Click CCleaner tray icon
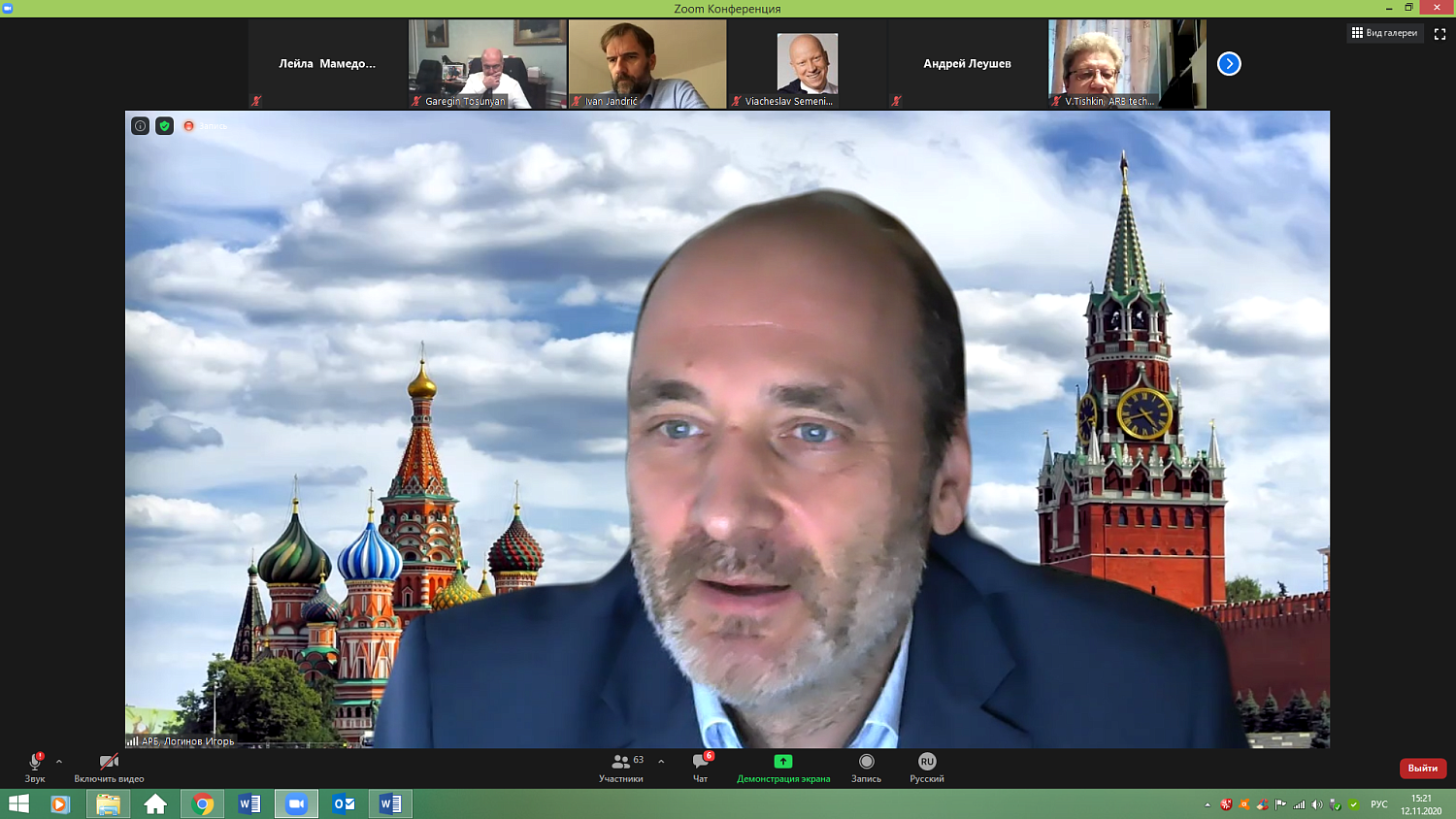1456x819 pixels. [x=1262, y=804]
